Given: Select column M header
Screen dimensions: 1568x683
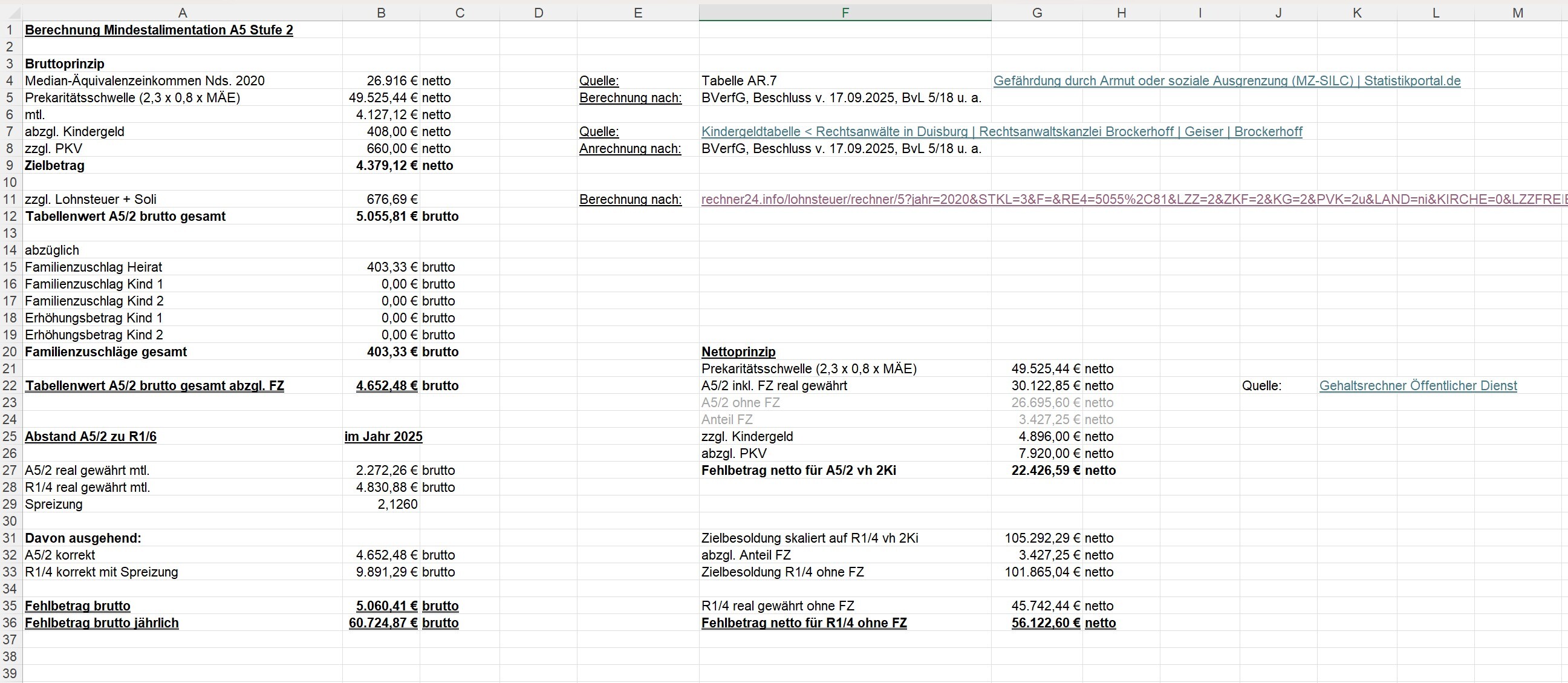Looking at the screenshot, I should click(1517, 13).
